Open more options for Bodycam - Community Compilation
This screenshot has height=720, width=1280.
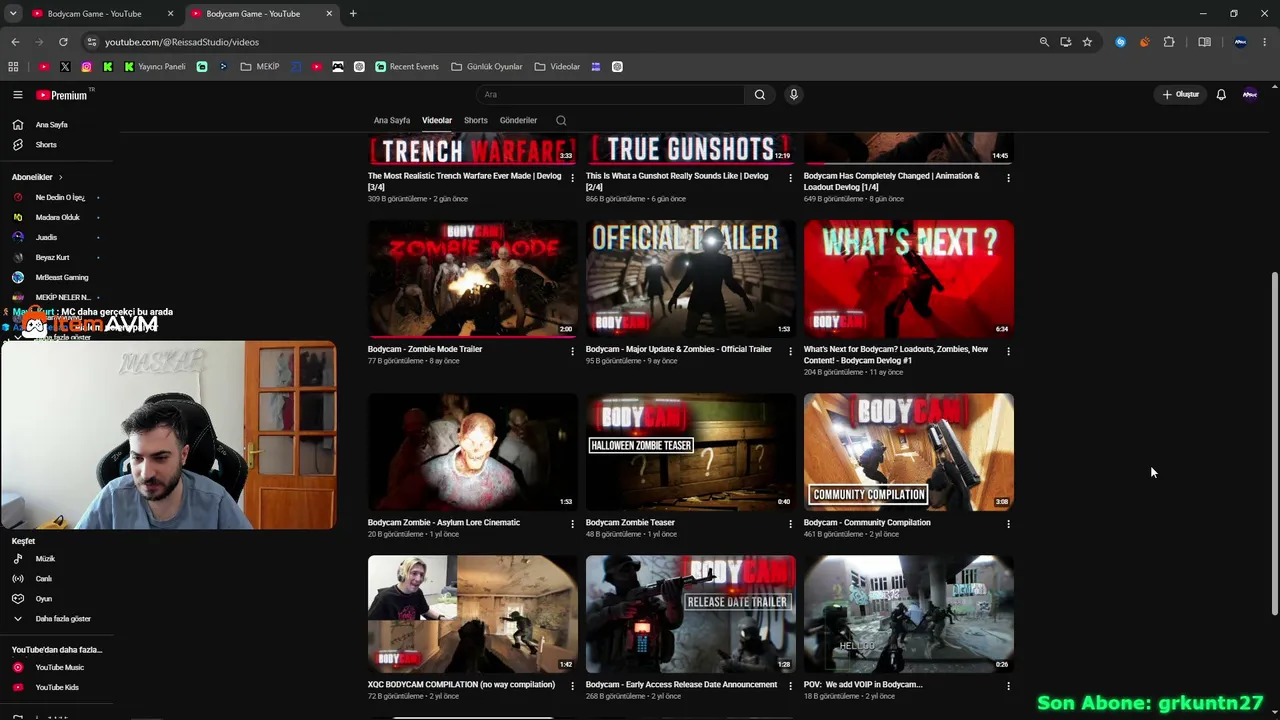tap(1008, 524)
